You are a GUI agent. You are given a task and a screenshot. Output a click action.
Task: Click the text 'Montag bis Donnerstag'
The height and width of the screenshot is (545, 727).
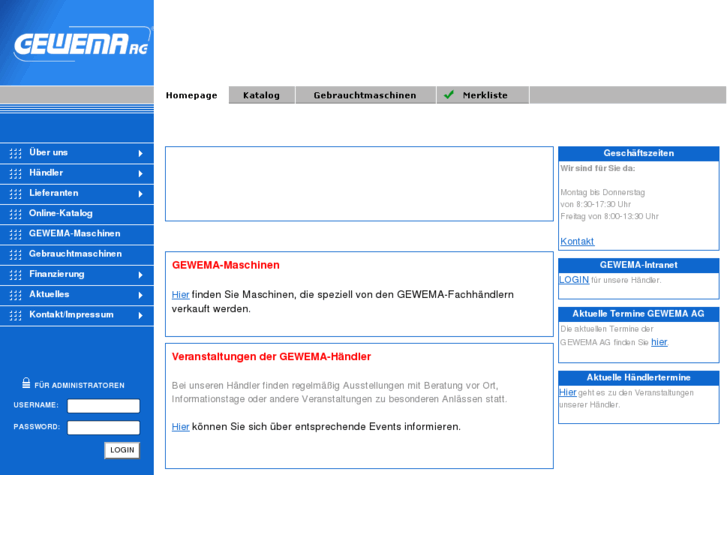602,192
